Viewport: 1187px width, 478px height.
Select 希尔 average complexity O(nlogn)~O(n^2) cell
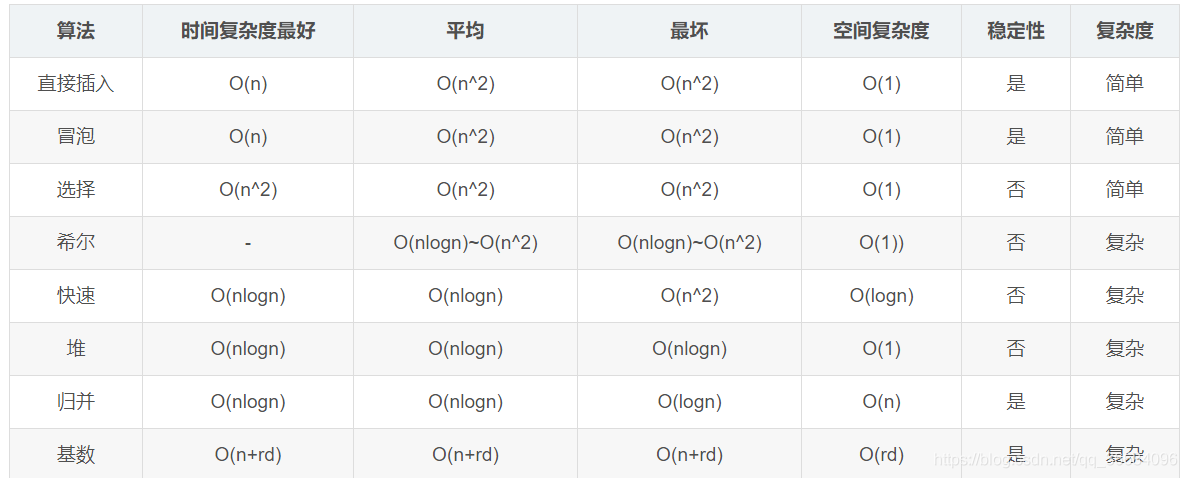click(465, 243)
